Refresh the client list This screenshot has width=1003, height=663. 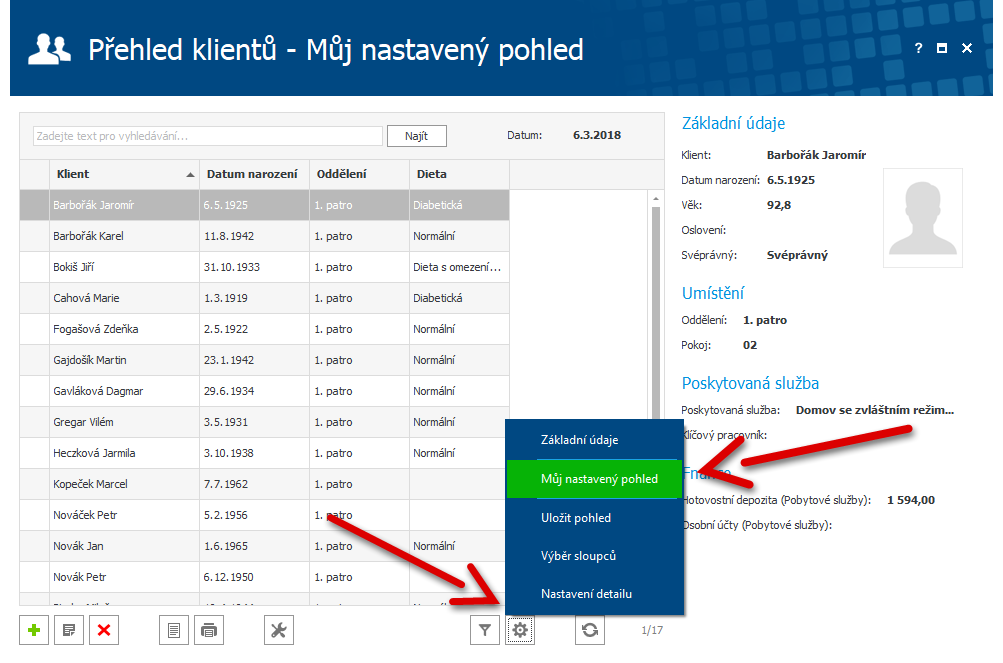(x=590, y=630)
